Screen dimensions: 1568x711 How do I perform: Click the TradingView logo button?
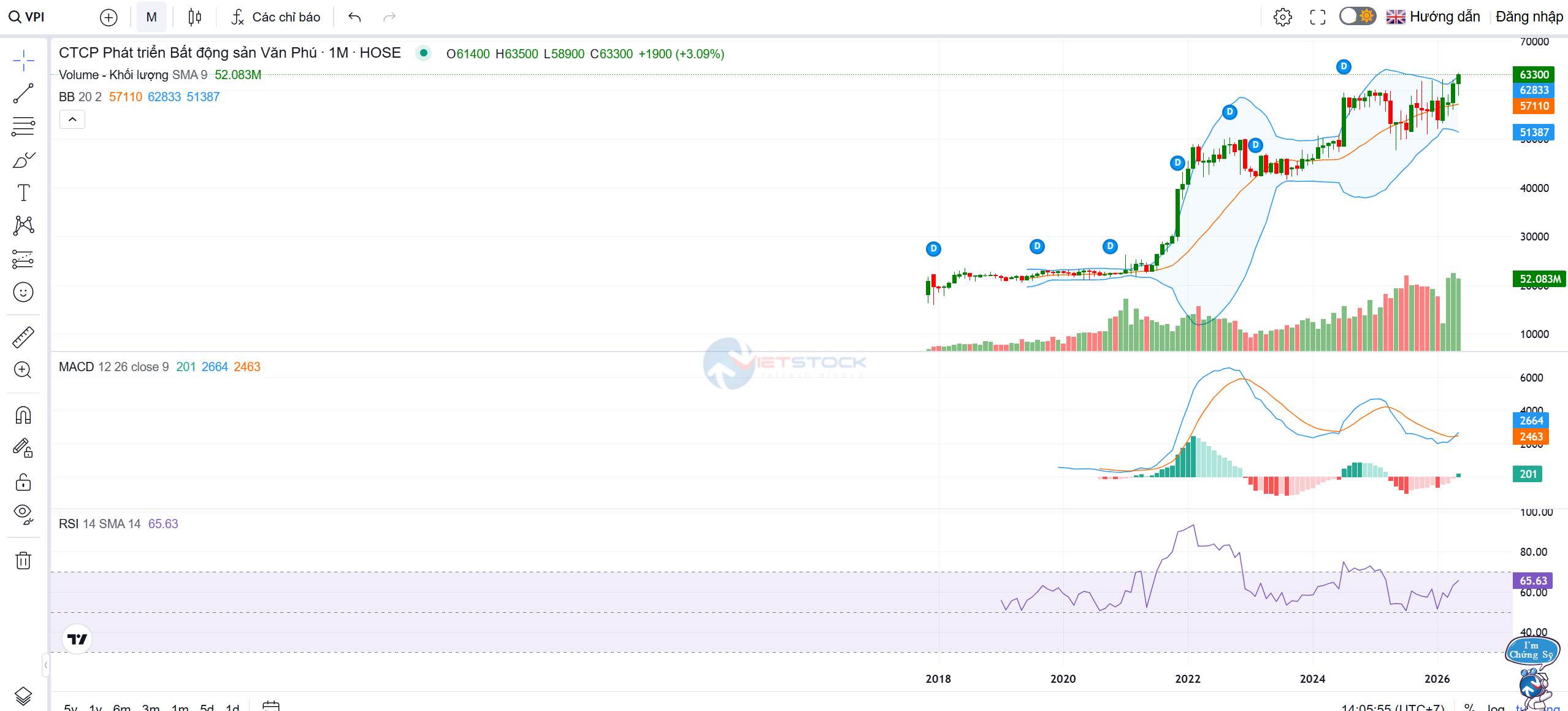[x=77, y=639]
